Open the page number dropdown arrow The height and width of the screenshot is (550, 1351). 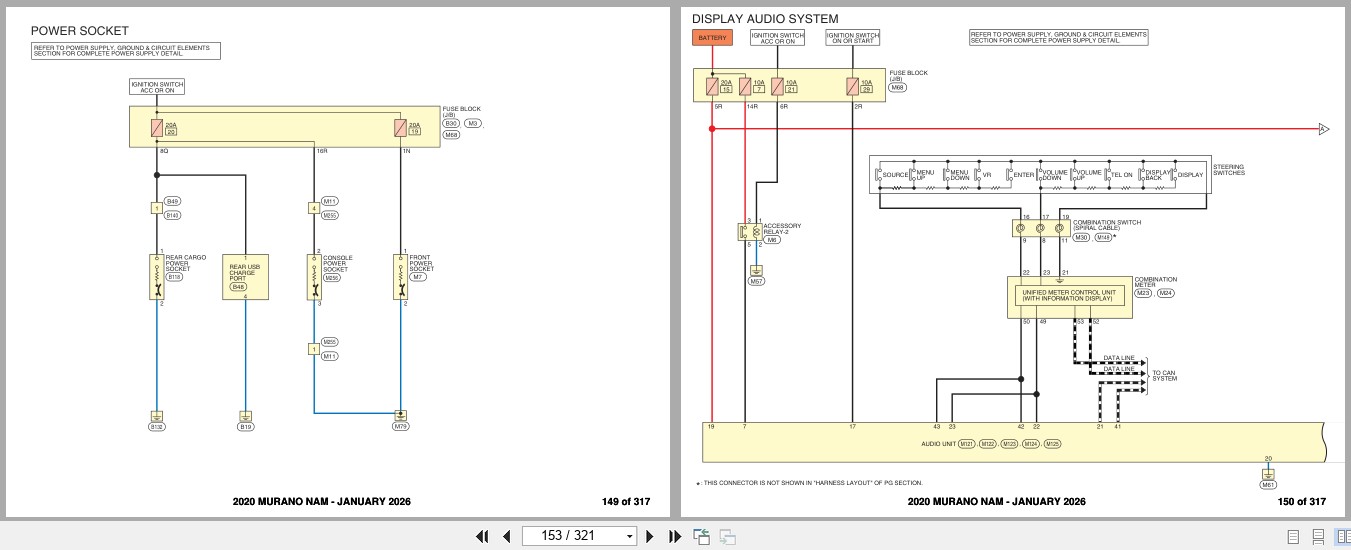(x=629, y=536)
